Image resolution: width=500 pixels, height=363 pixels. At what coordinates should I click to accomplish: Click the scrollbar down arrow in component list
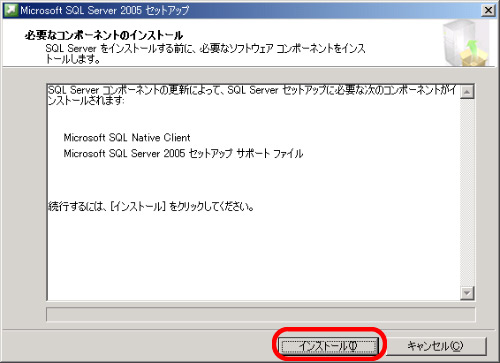(x=467, y=293)
